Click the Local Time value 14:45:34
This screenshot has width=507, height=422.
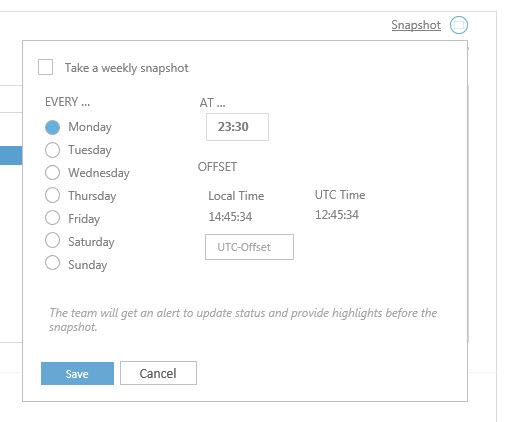pos(230,217)
